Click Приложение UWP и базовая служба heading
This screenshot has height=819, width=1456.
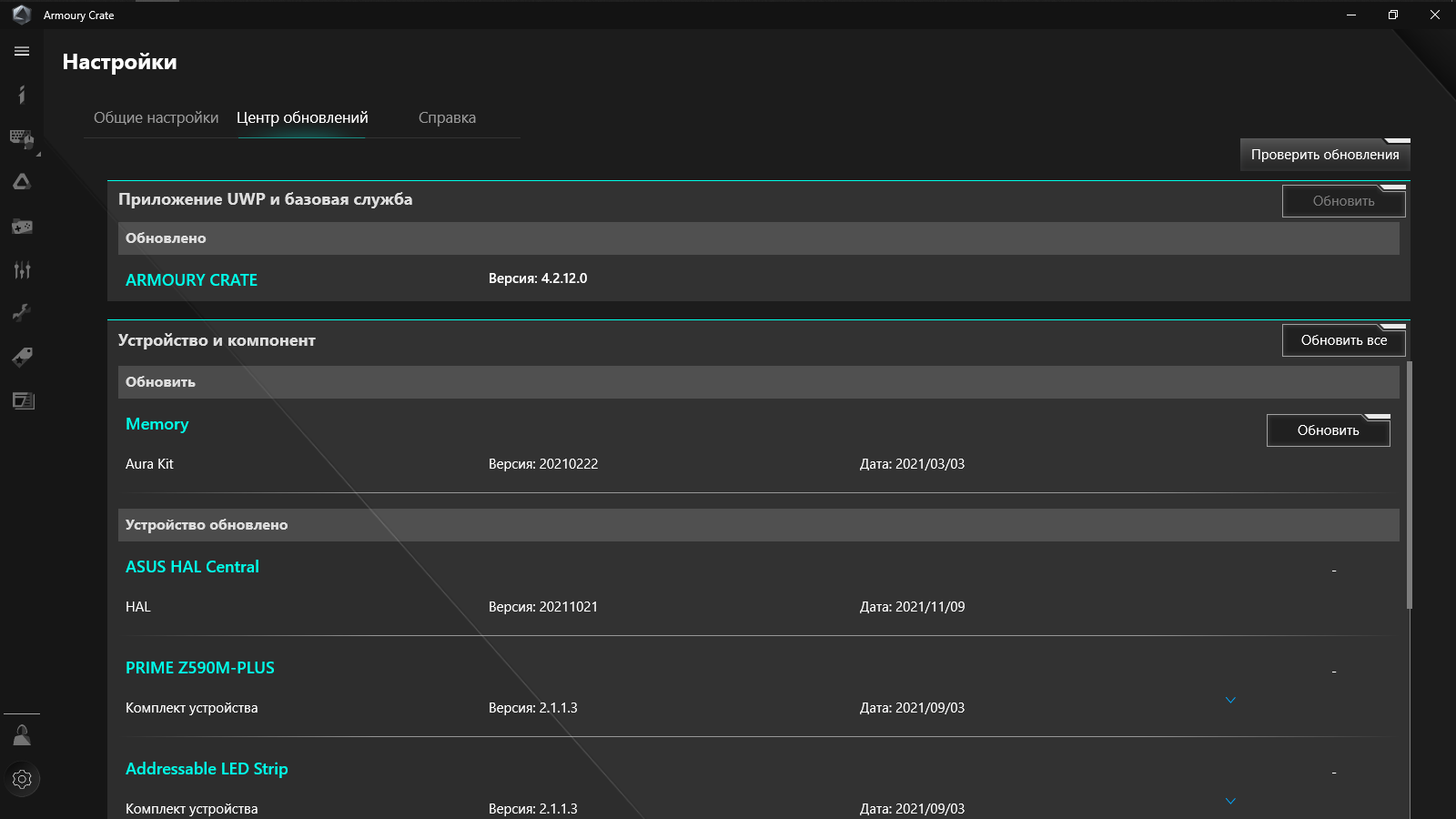[x=265, y=199]
